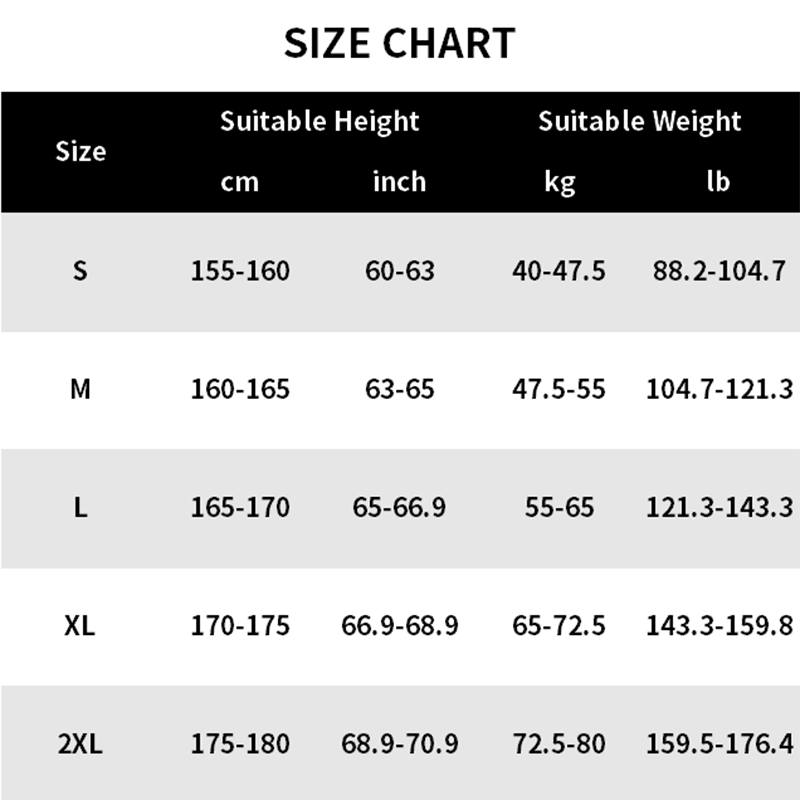Click the Suitable Height header
Screen dimensions: 800x800
[320, 122]
